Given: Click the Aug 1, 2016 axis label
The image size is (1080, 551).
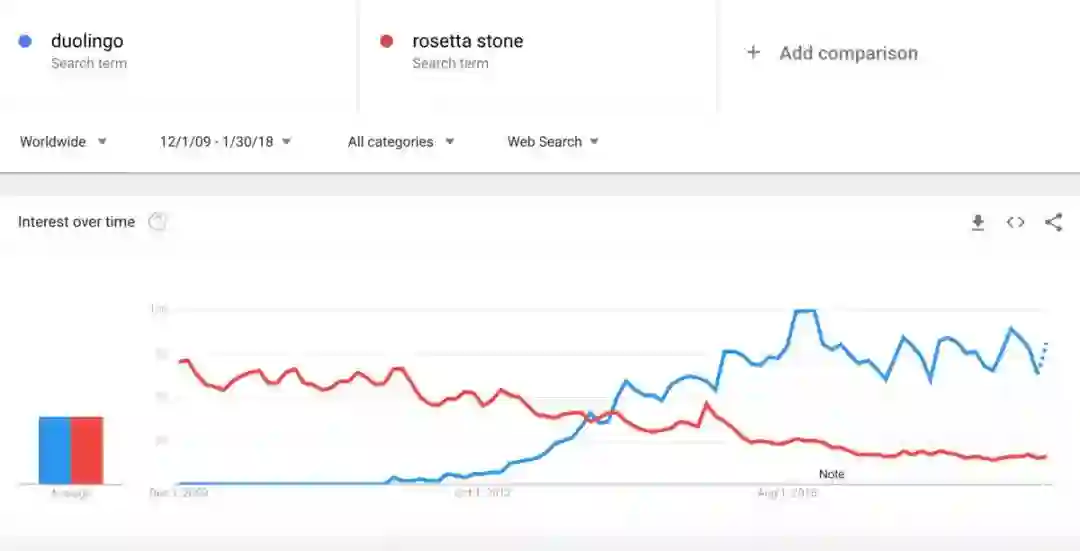Looking at the screenshot, I should pyautogui.click(x=787, y=493).
